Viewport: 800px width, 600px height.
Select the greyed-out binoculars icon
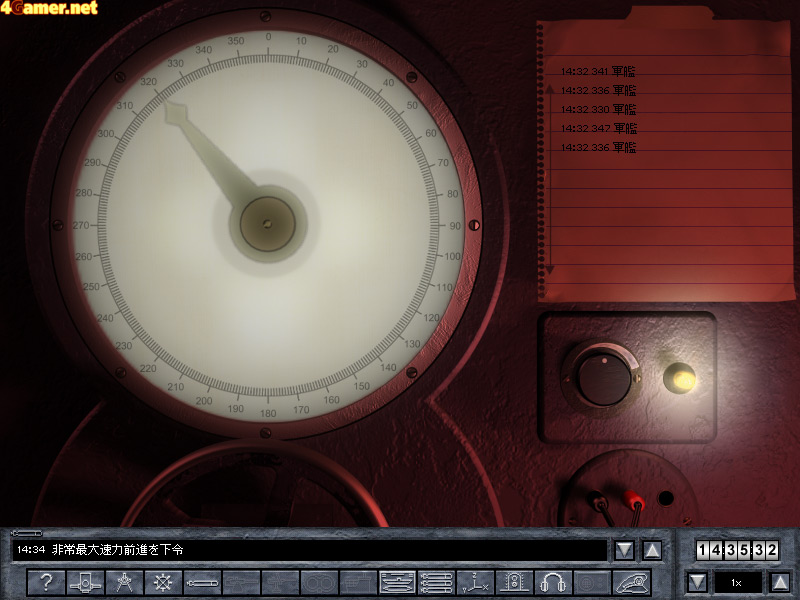319,582
